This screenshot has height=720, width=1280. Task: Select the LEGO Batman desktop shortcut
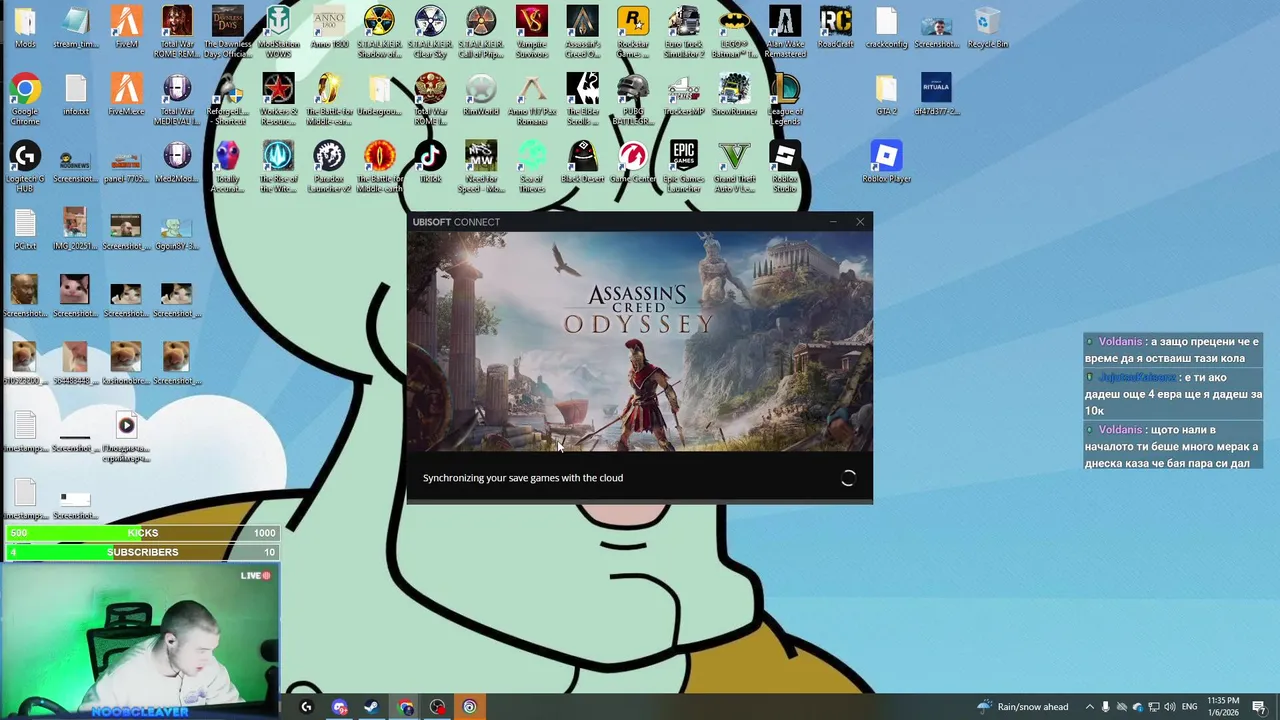[734, 32]
